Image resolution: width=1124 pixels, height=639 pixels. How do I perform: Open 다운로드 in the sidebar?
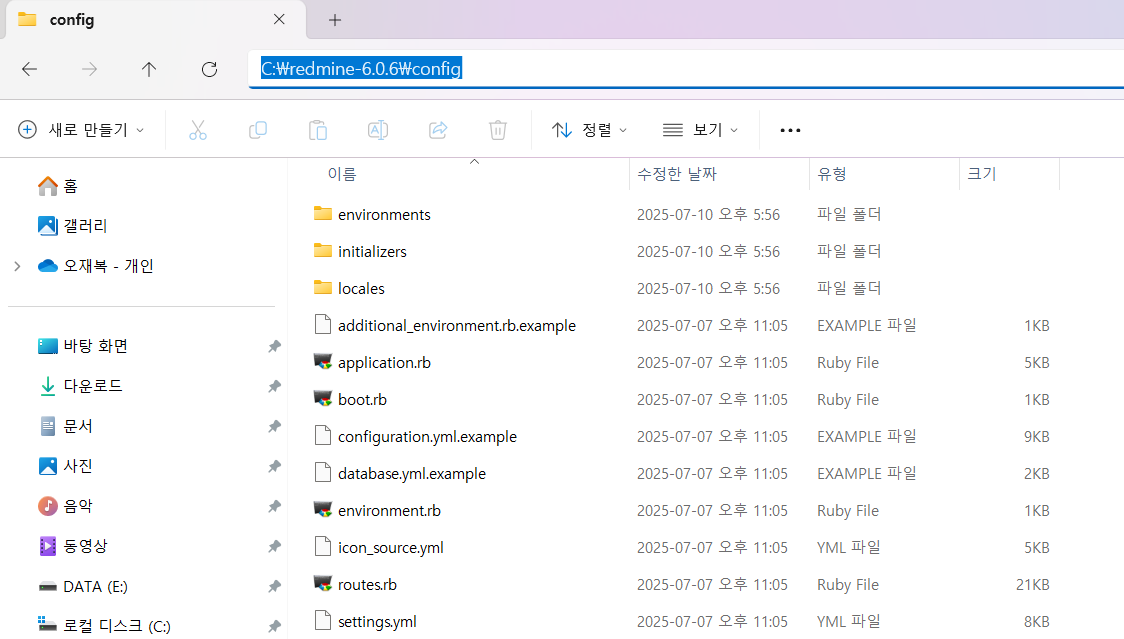pos(93,386)
